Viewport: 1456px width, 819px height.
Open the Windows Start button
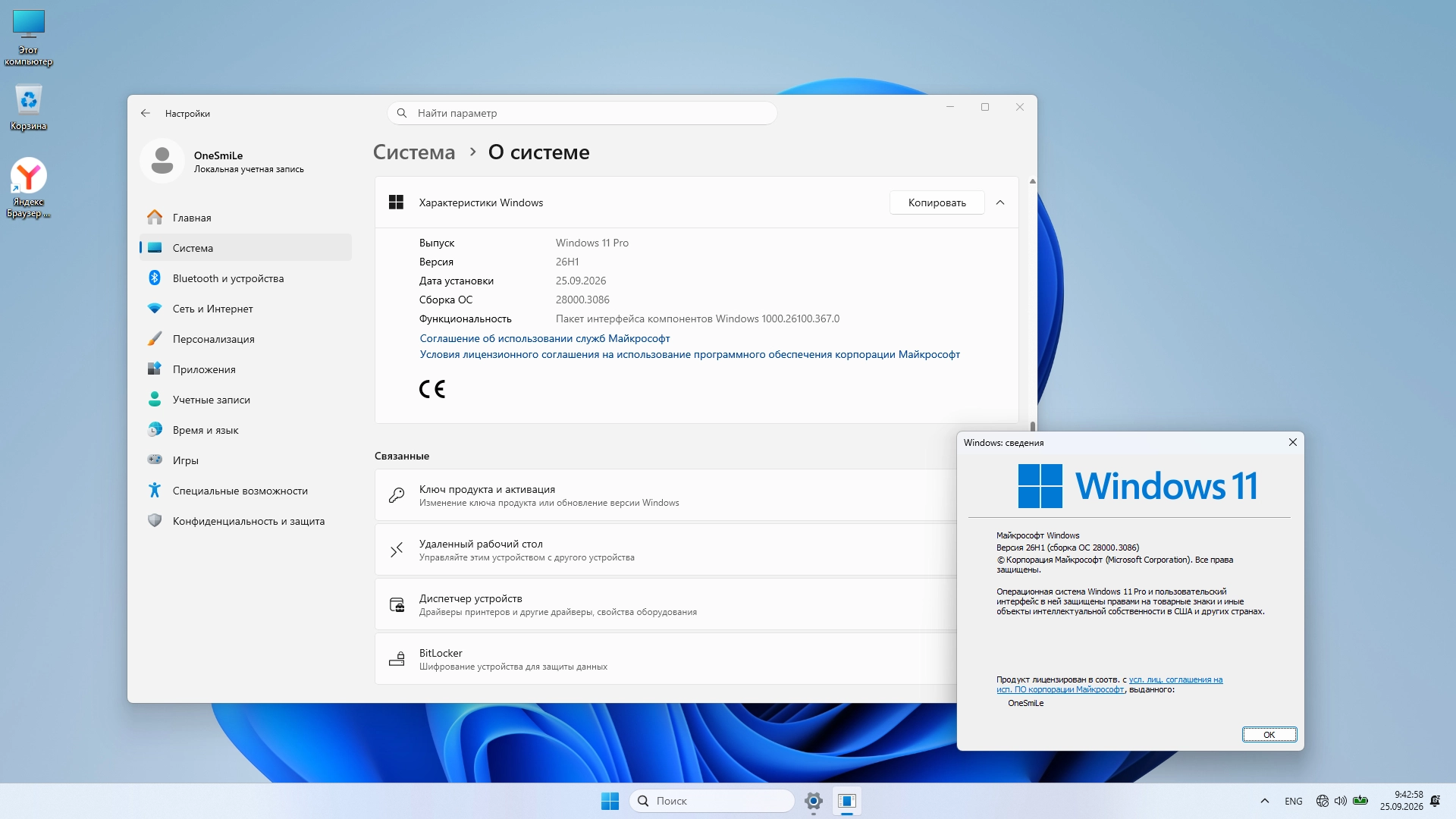[610, 801]
